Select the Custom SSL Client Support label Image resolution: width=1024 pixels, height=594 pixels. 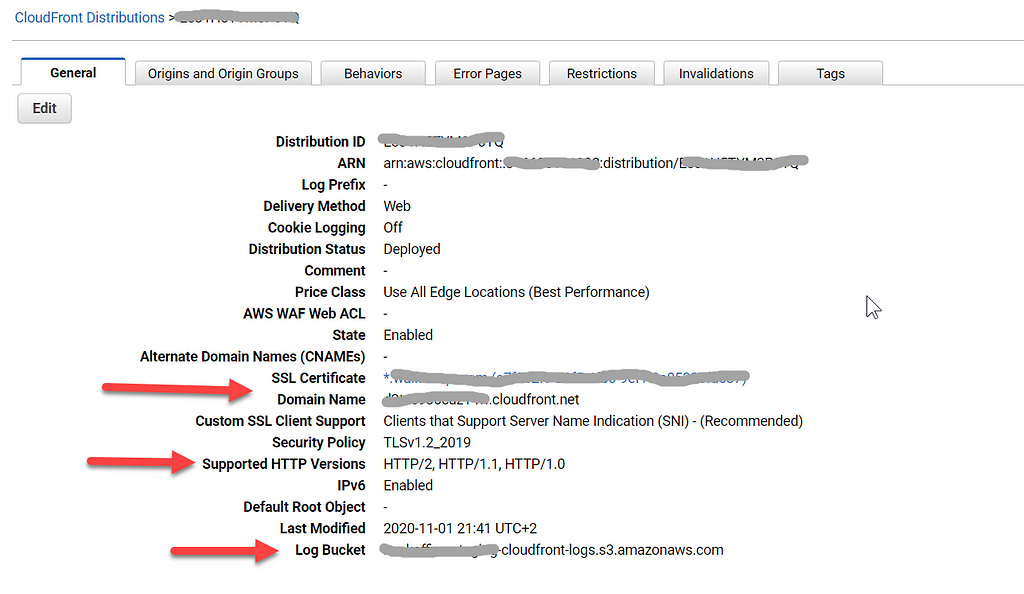[x=280, y=421]
